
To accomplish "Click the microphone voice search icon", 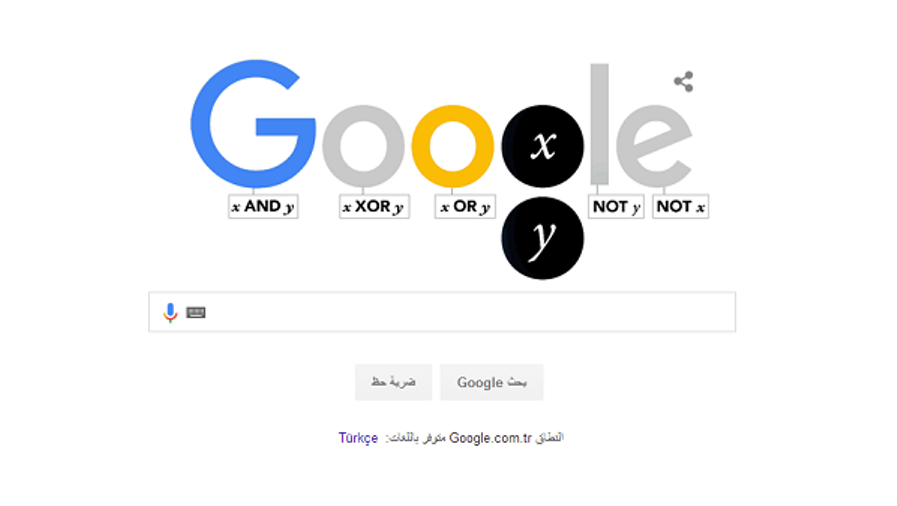I will [x=170, y=313].
